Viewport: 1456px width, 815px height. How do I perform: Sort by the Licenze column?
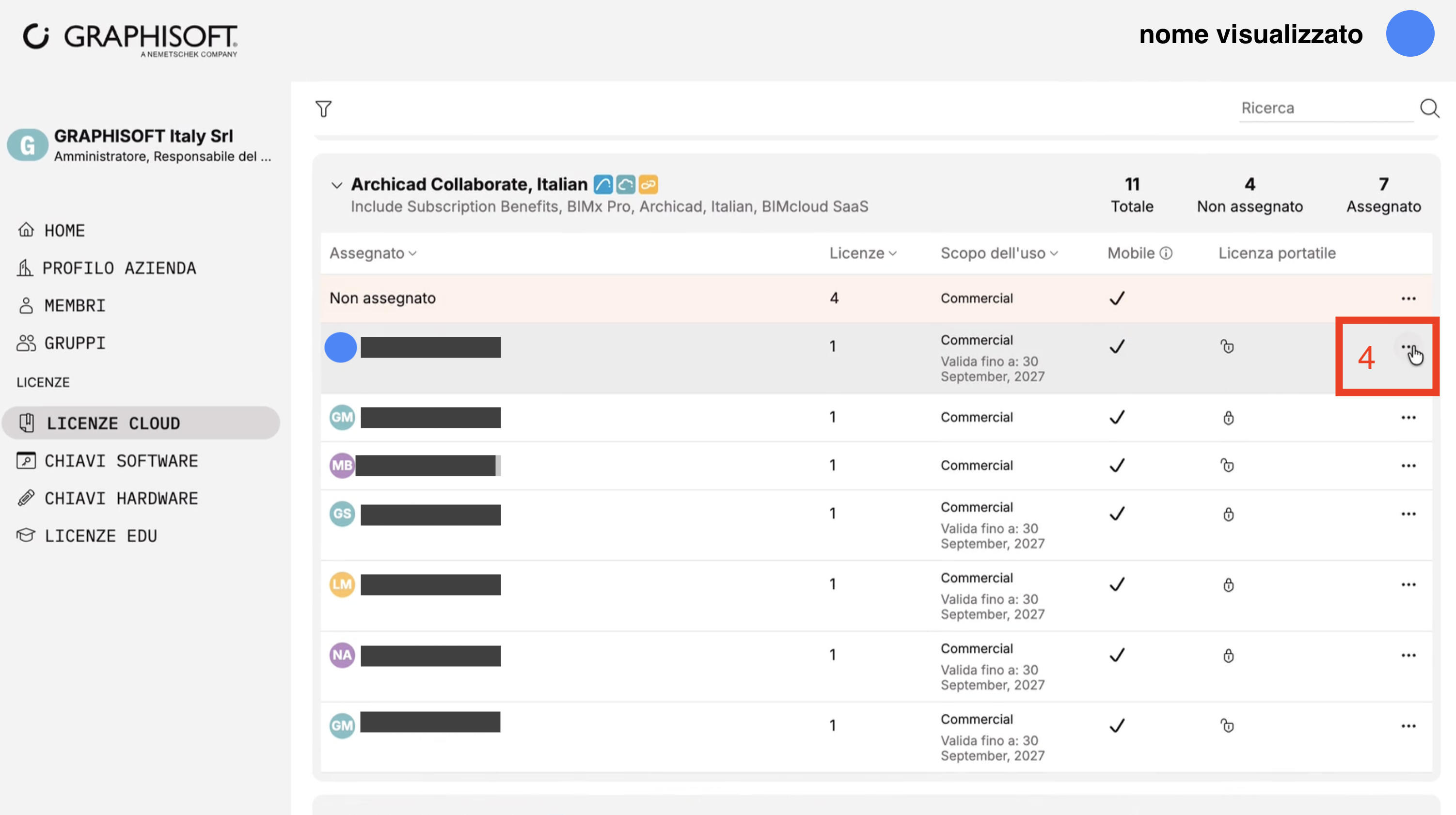(x=863, y=253)
